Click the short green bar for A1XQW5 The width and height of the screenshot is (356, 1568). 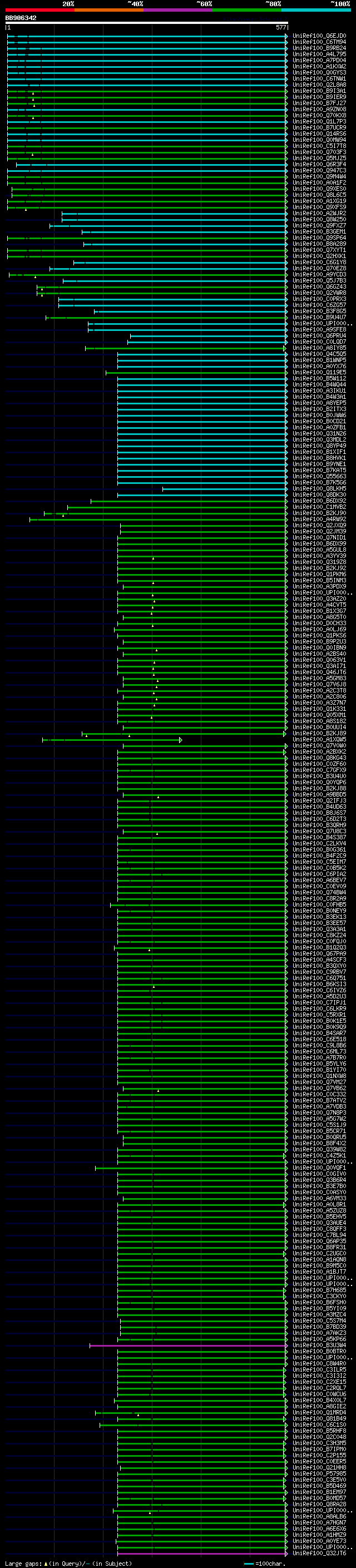click(x=112, y=740)
